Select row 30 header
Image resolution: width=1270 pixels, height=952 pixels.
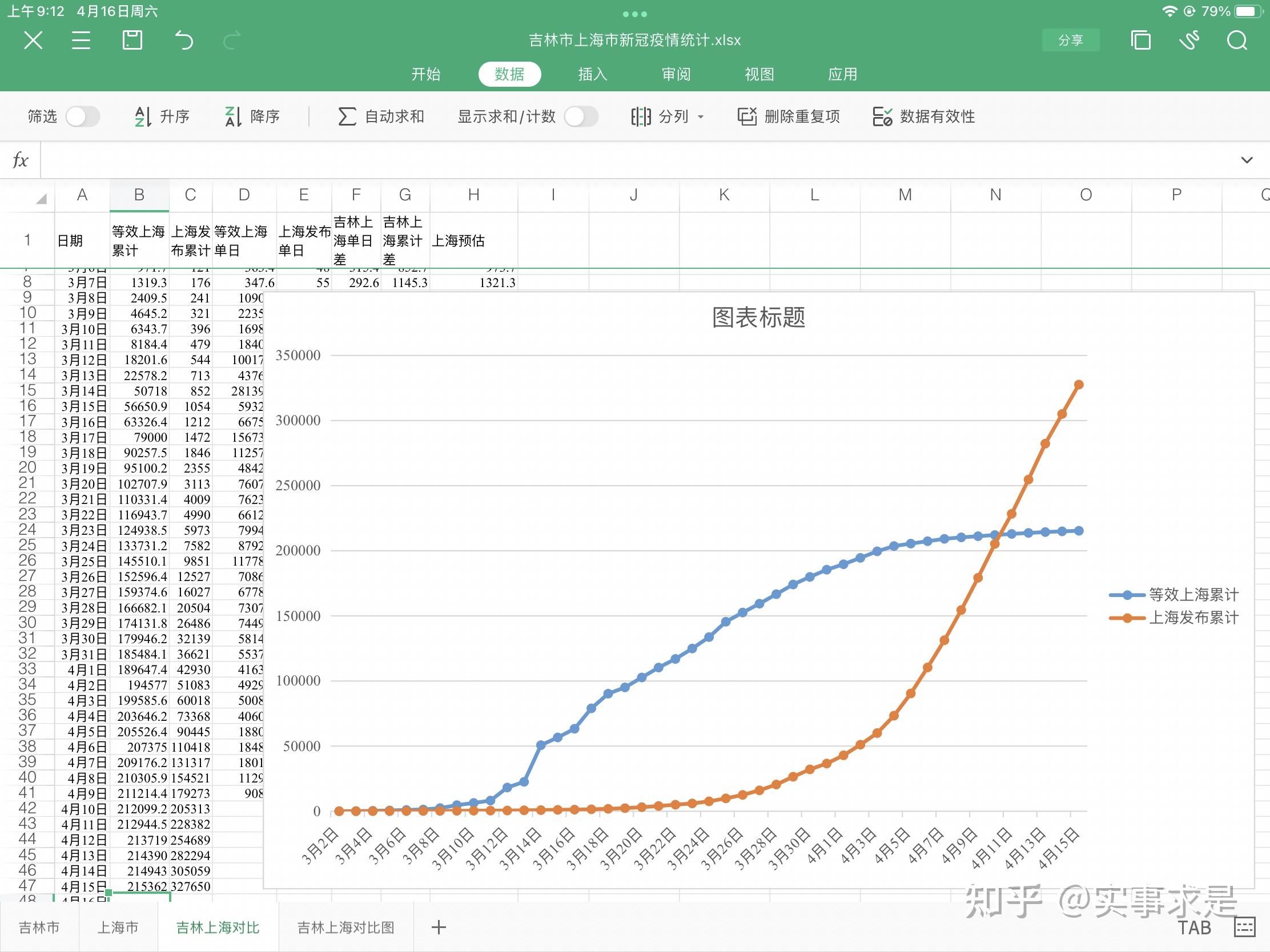27,623
